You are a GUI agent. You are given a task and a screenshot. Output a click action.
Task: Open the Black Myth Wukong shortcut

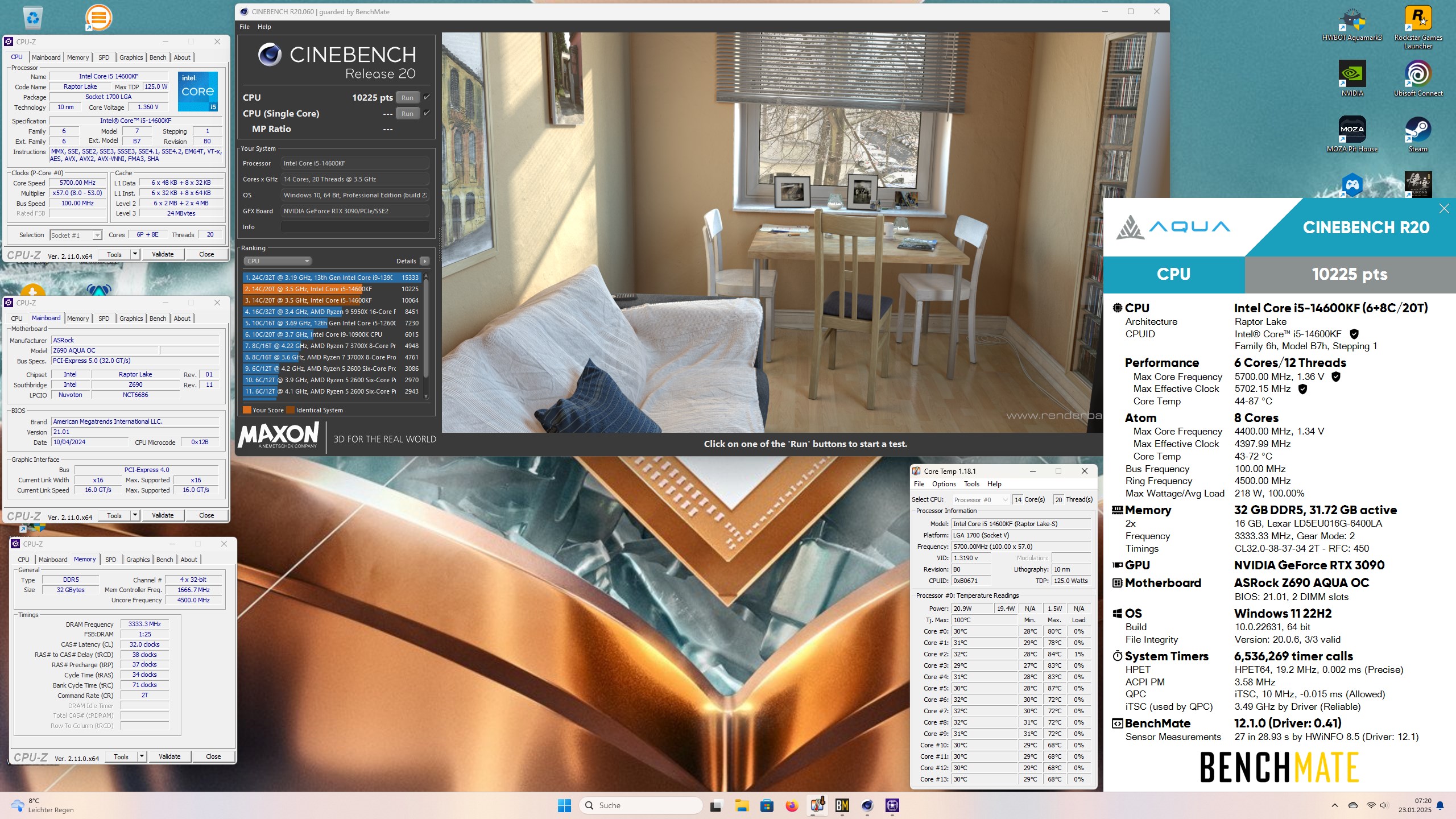pos(1418,184)
